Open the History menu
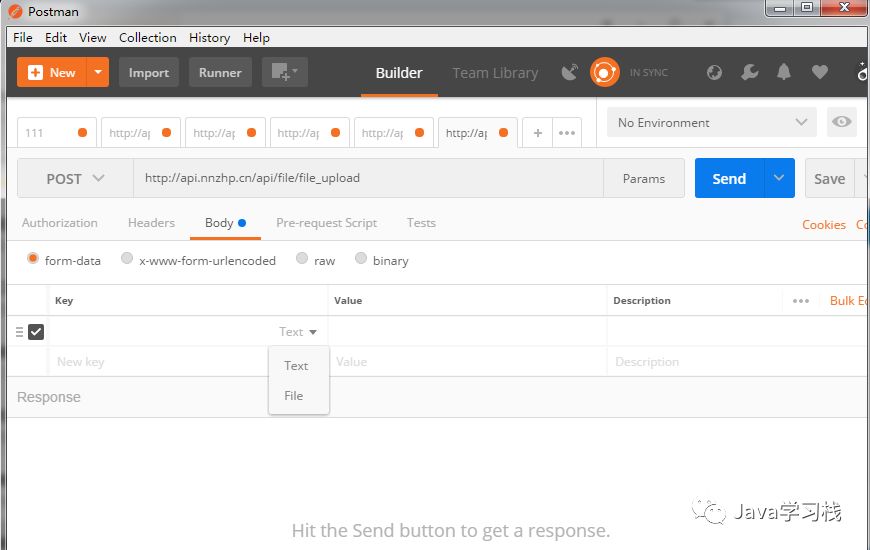The height and width of the screenshot is (550, 870). (x=210, y=38)
